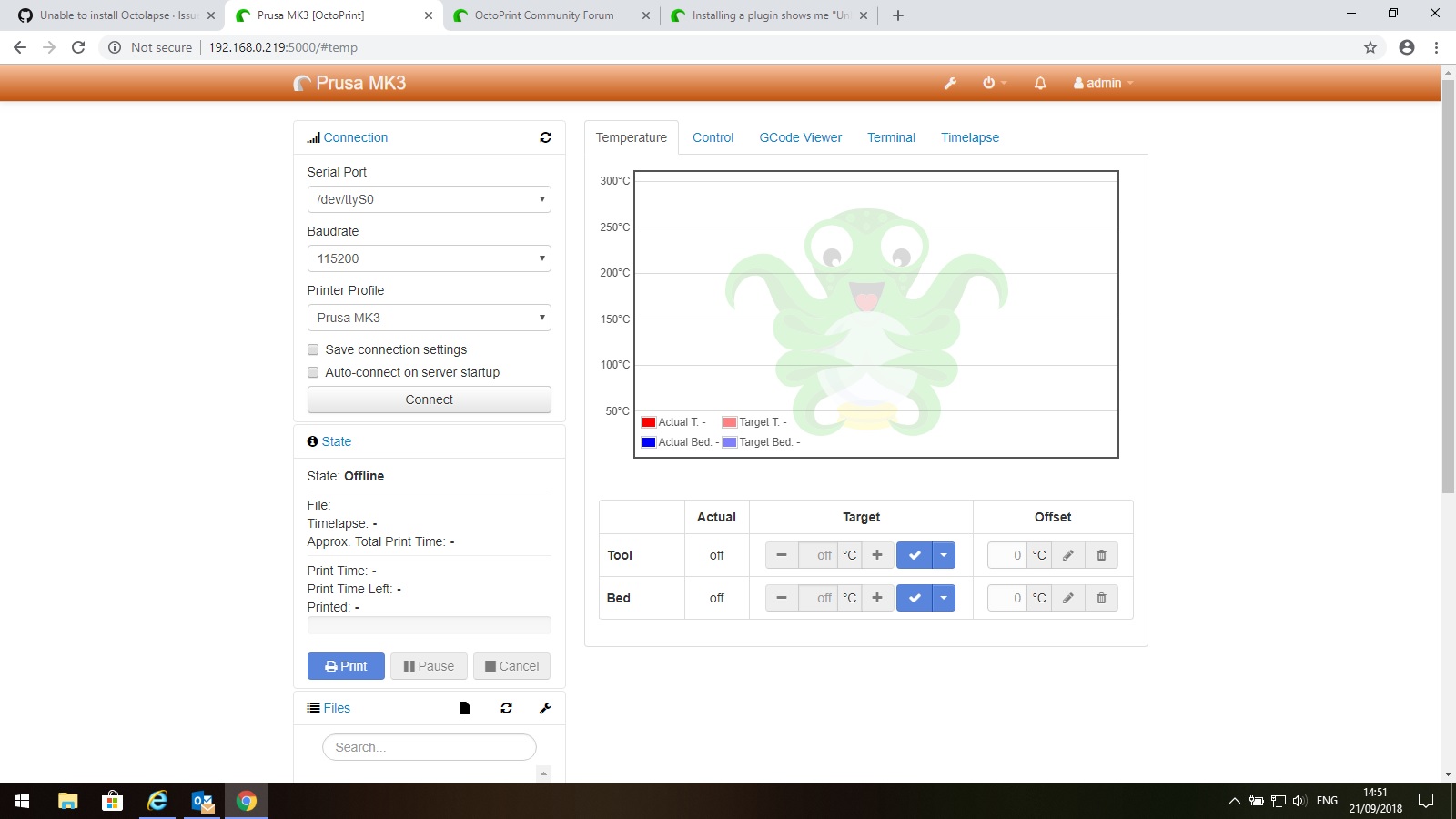Bookmark this page star icon
Image resolution: width=1456 pixels, height=819 pixels.
(x=1370, y=47)
